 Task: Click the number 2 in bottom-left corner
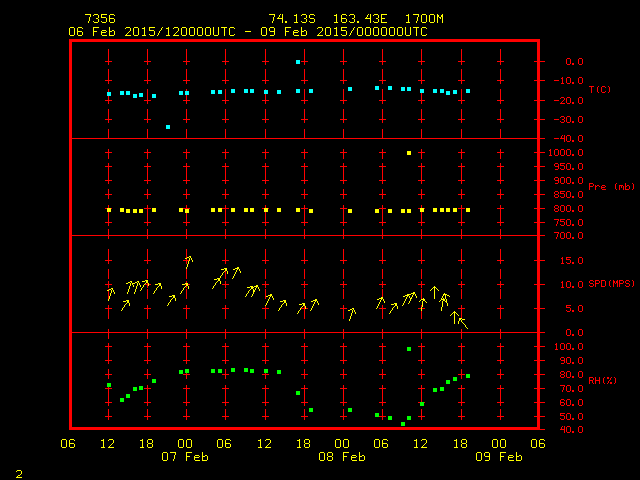click(x=18, y=472)
